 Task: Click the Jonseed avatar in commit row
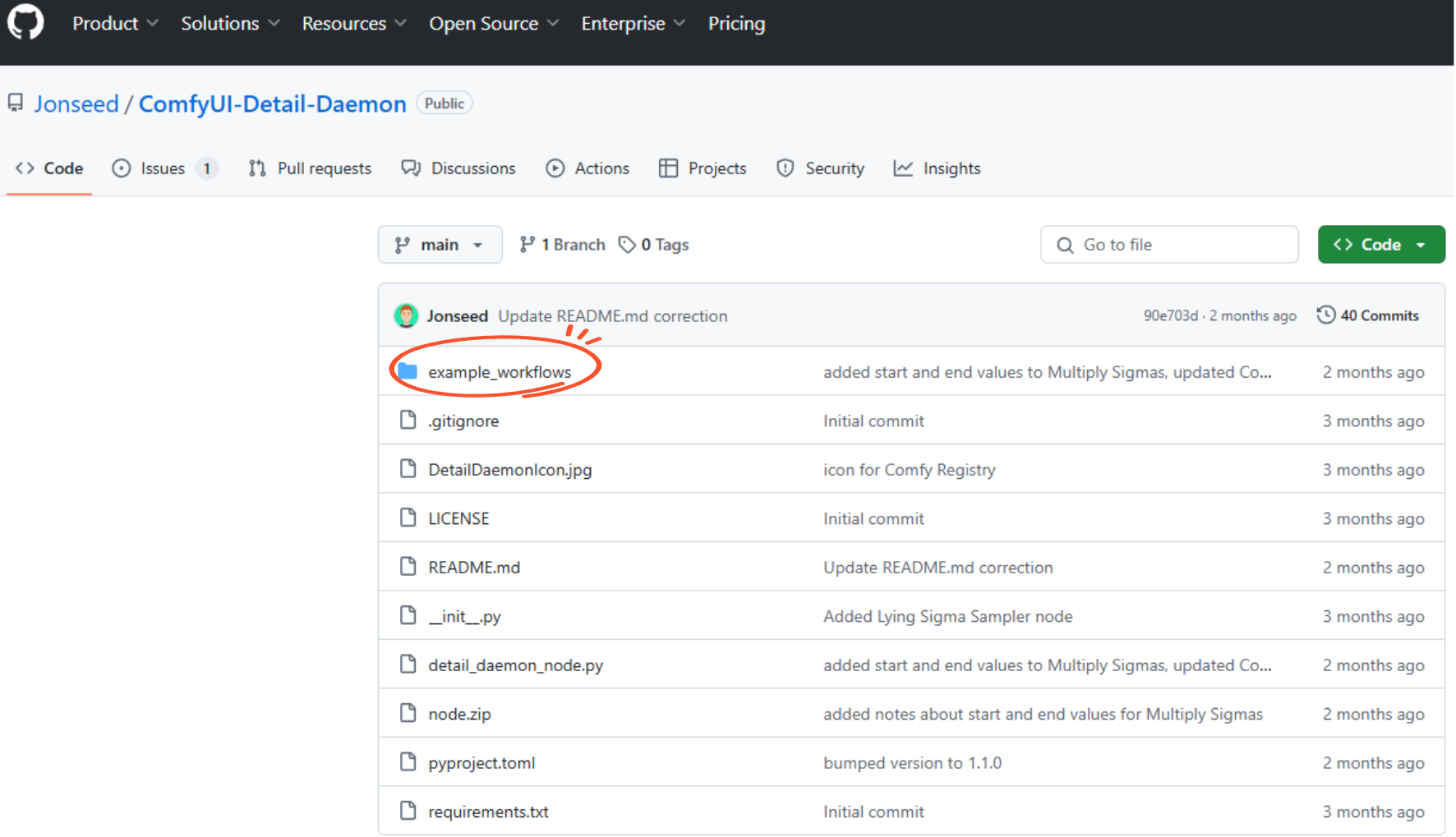pos(406,315)
